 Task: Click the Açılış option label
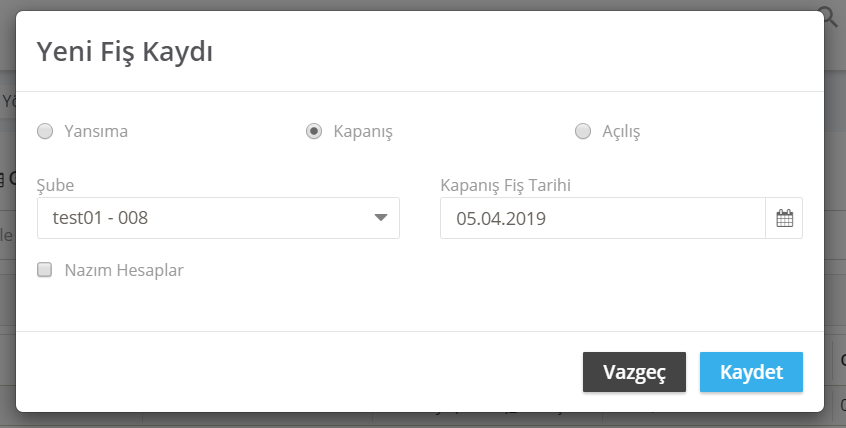[621, 132]
